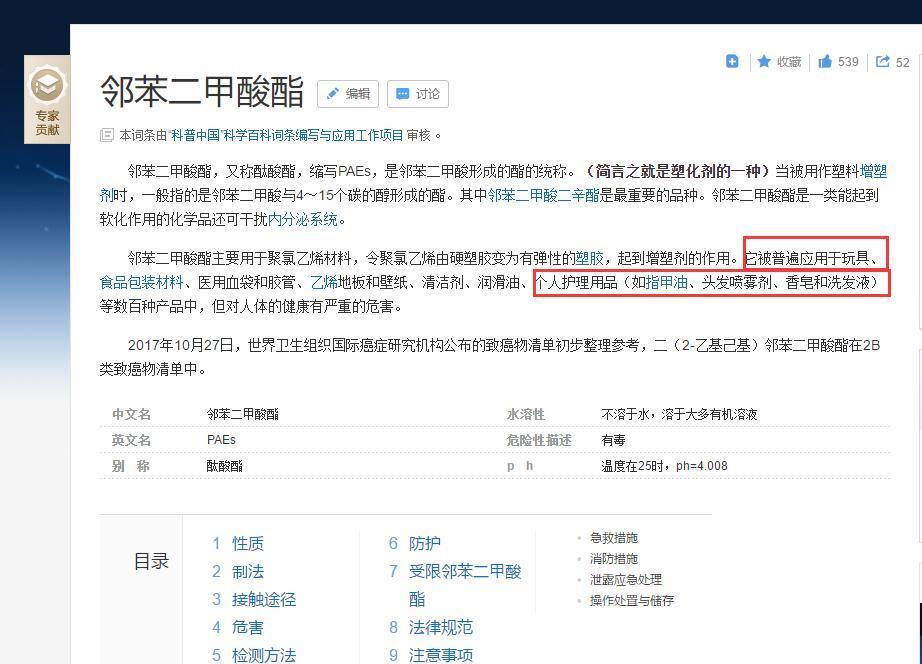Click the small document icon before 本词条由
This screenshot has width=922, height=664.
(x=107, y=135)
